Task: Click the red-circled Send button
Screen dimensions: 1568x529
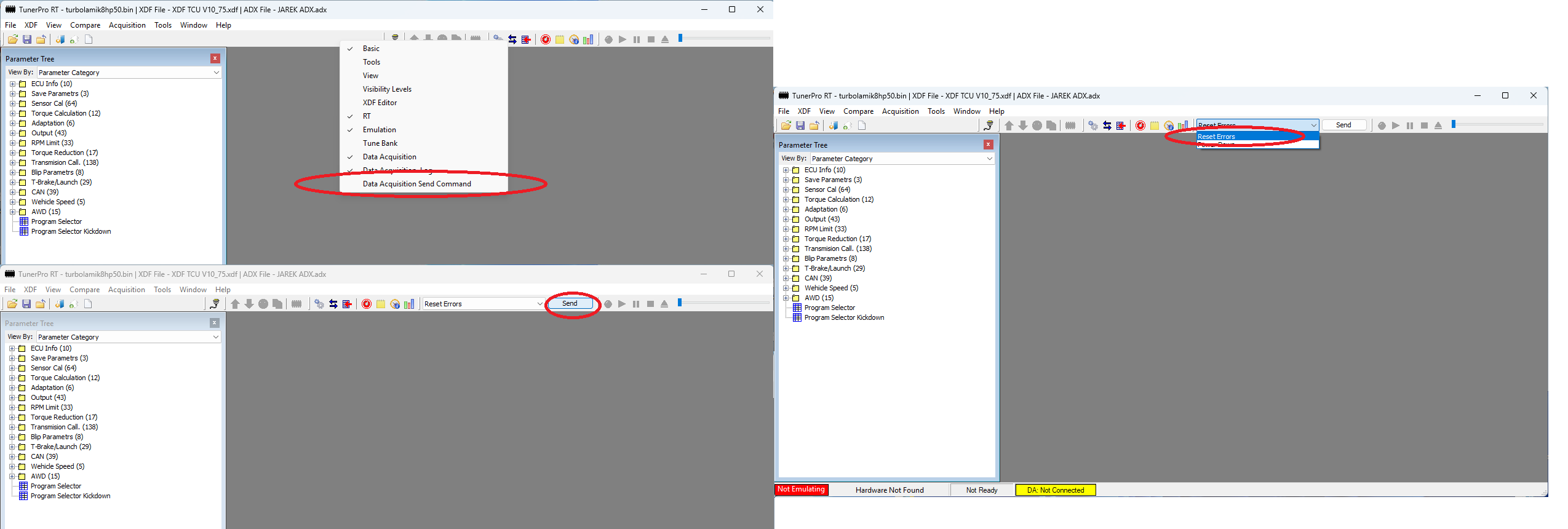Action: coord(570,303)
